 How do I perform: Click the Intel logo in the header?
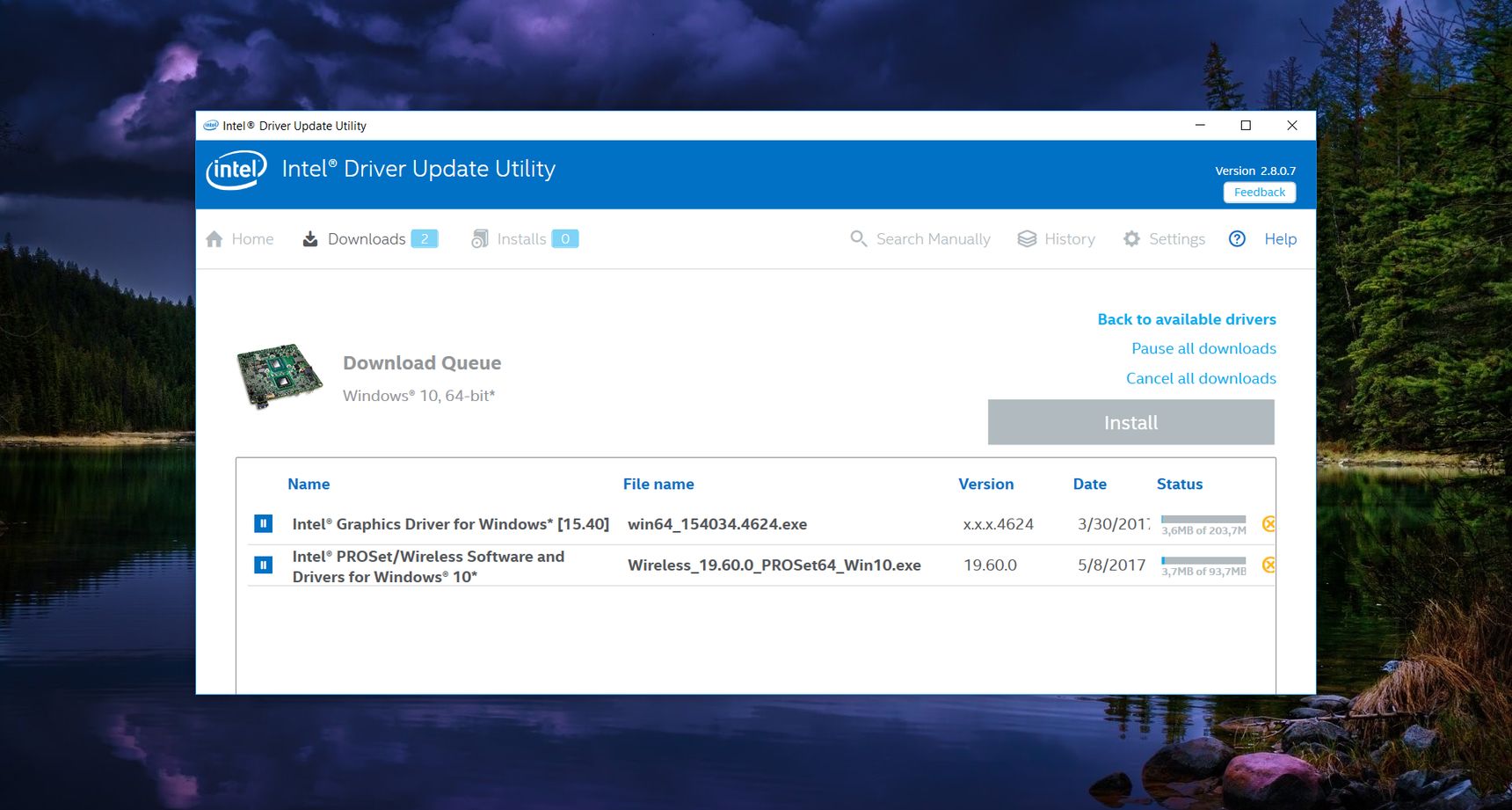tap(236, 170)
